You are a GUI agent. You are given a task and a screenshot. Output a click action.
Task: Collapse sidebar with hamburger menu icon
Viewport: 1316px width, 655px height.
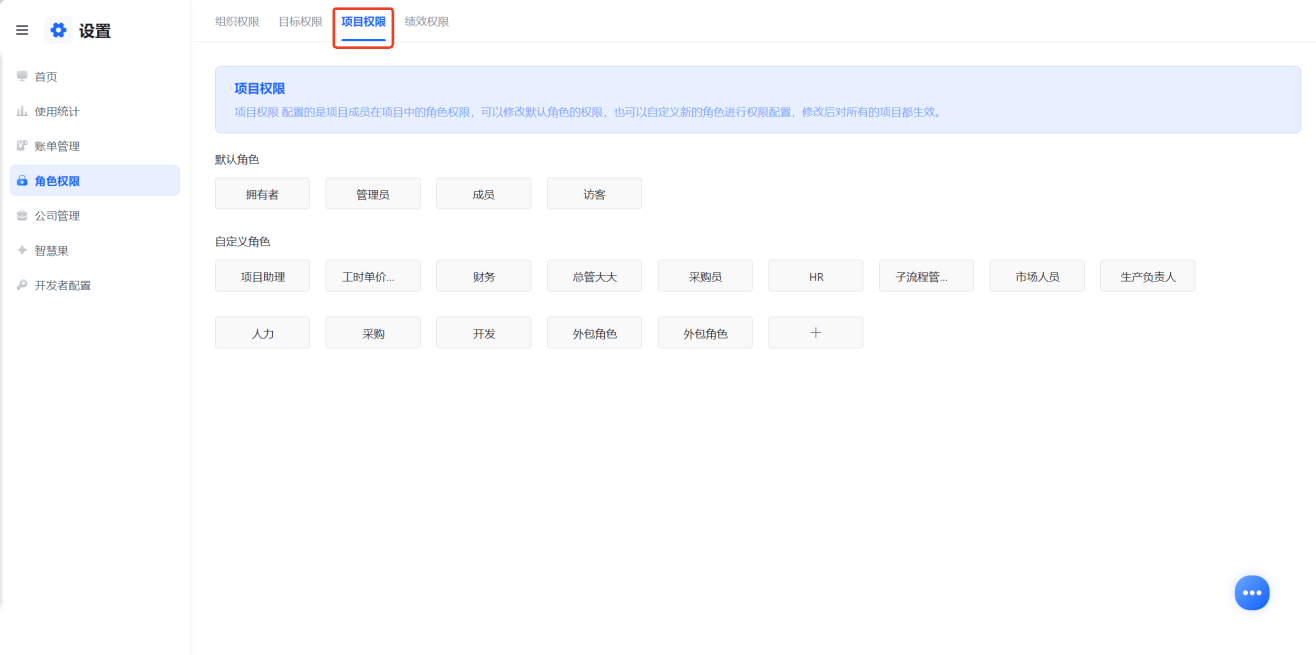pos(22,31)
